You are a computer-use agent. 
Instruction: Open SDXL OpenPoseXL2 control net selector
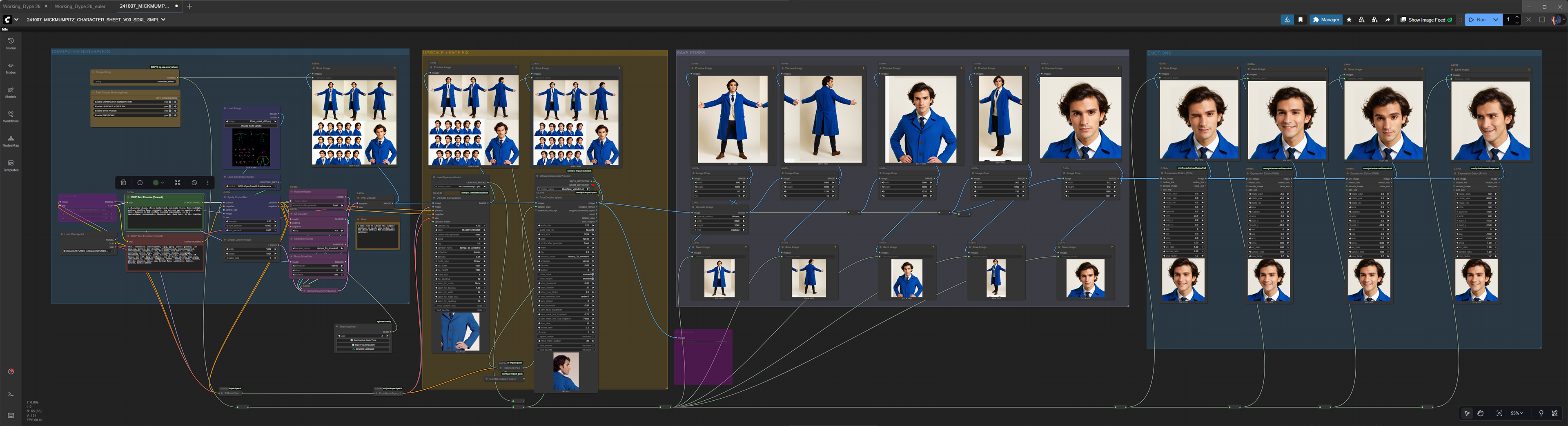252,186
